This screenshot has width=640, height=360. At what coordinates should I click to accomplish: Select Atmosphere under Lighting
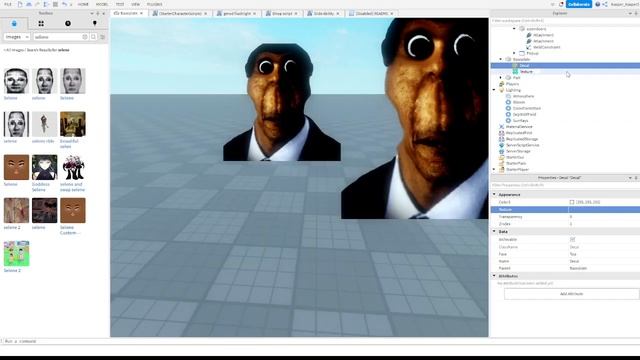523,96
